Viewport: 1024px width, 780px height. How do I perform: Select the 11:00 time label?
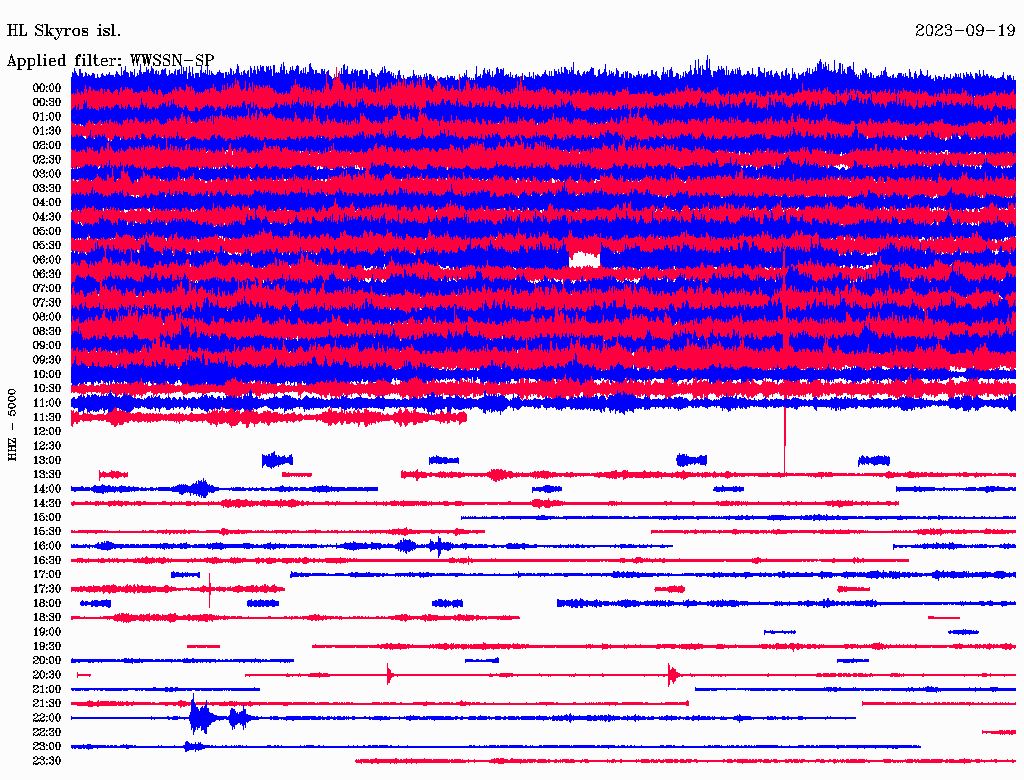(x=47, y=402)
